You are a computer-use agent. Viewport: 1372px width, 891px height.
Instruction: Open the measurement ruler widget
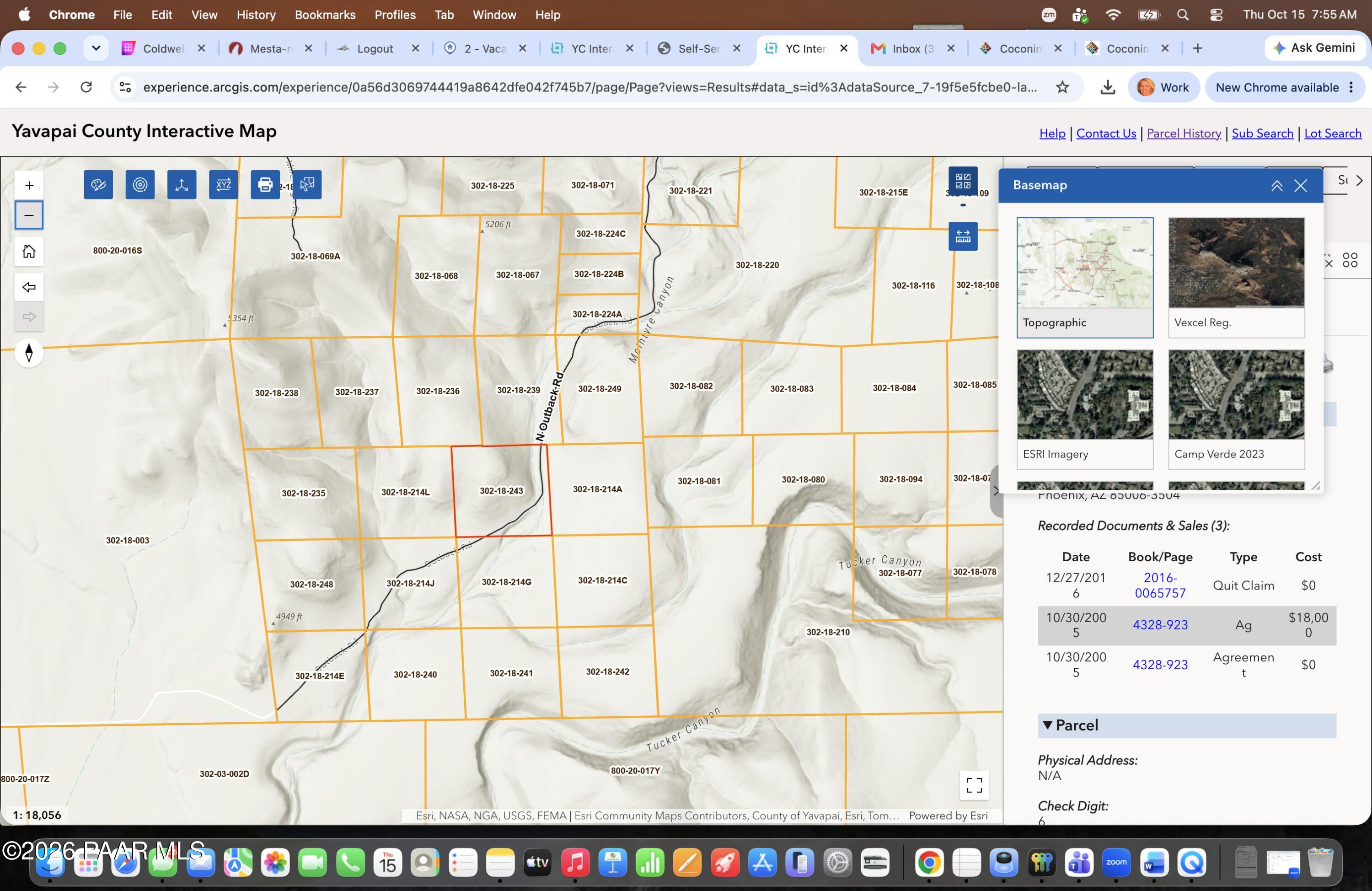tap(963, 236)
